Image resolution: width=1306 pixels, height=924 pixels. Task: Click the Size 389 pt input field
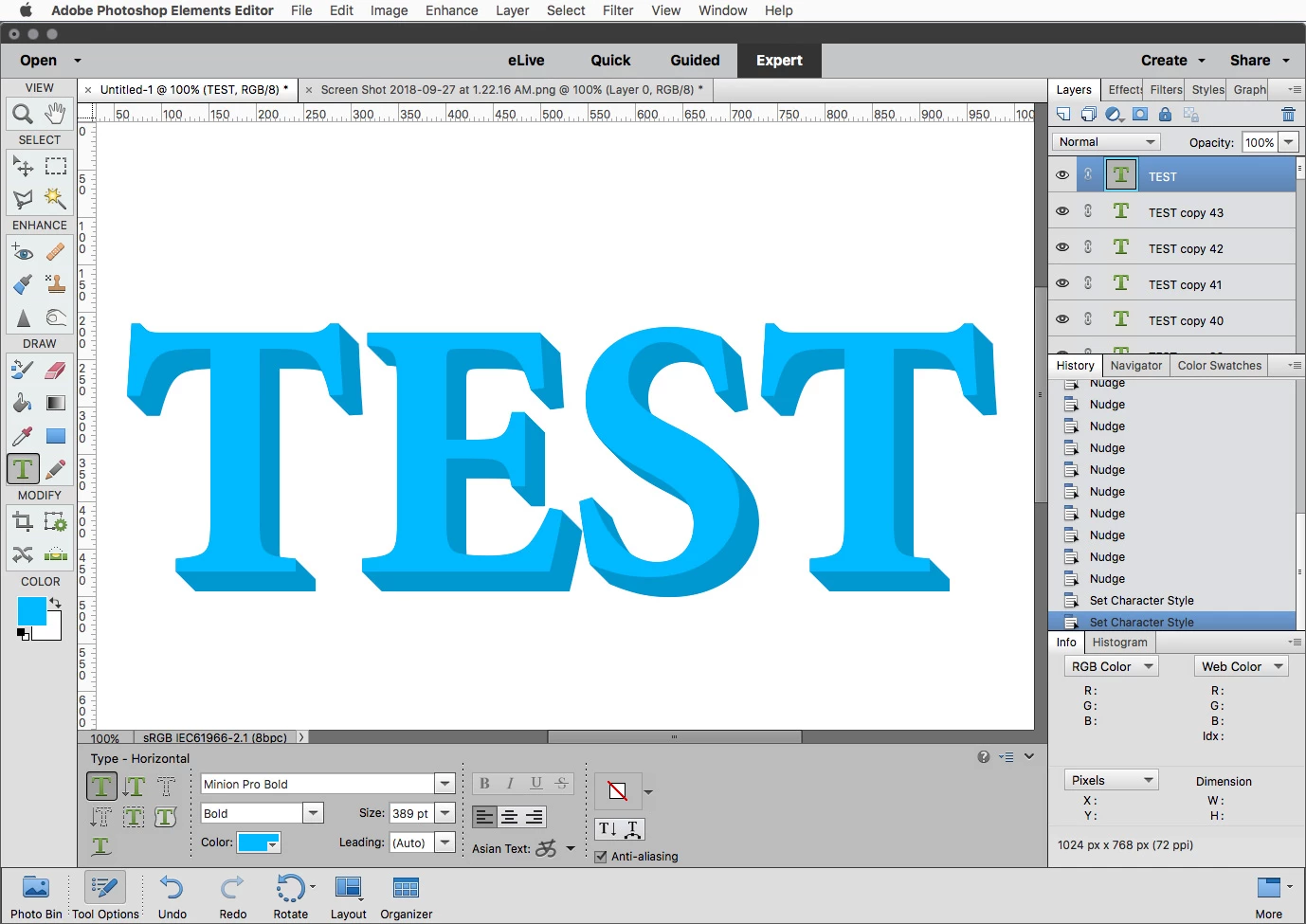click(x=410, y=813)
